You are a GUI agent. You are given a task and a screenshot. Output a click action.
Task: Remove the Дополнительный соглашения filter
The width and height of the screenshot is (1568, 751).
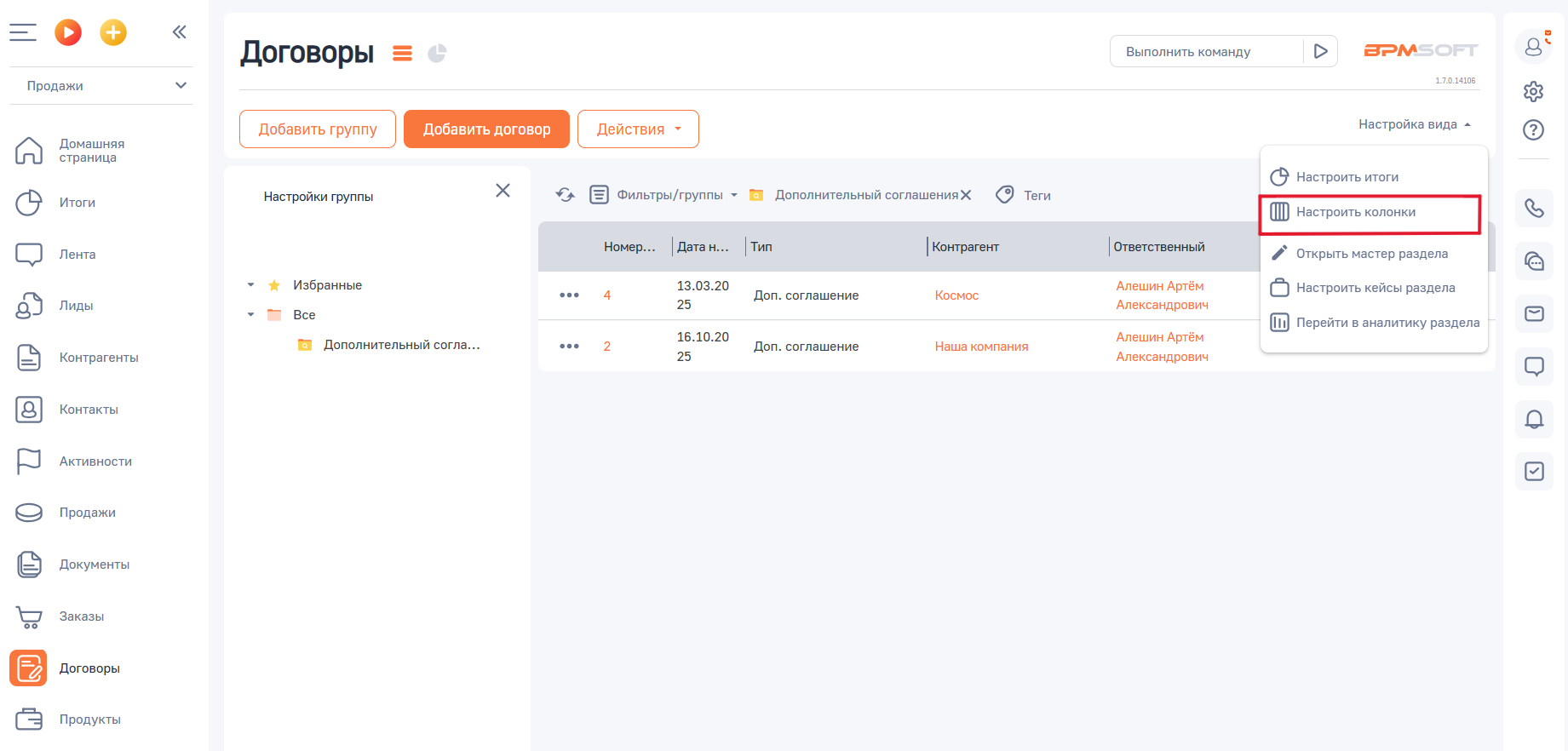966,195
